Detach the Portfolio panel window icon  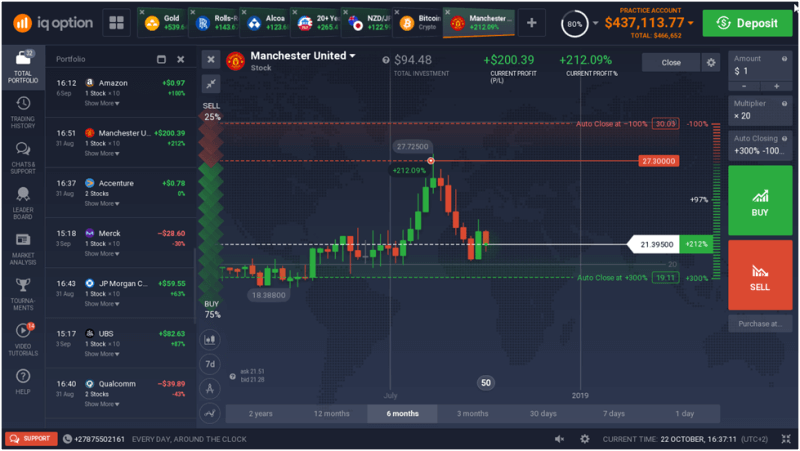pos(161,59)
